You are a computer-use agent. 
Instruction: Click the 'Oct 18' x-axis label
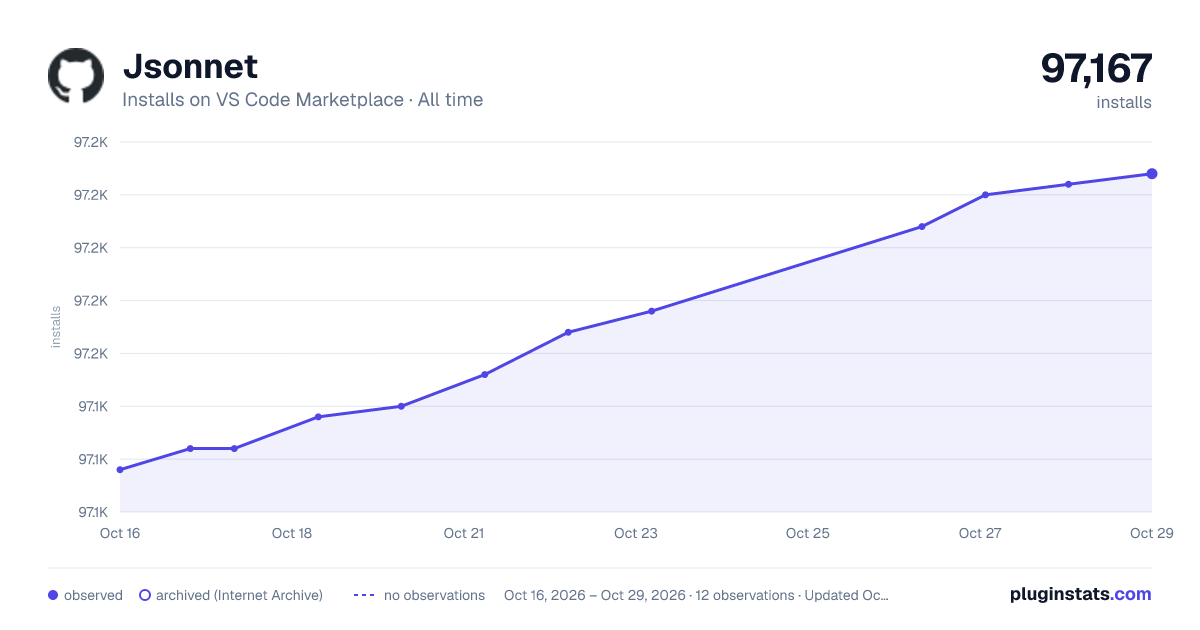292,533
